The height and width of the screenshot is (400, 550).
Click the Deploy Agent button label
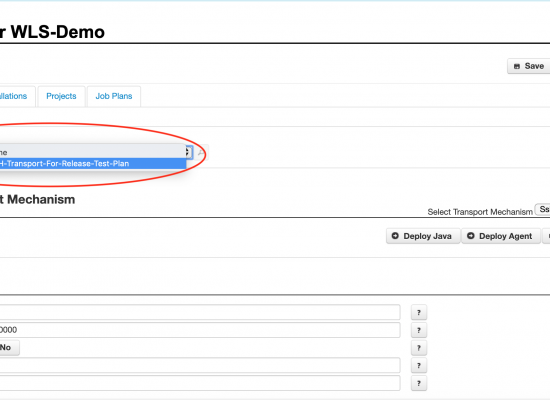pyautogui.click(x=505, y=236)
